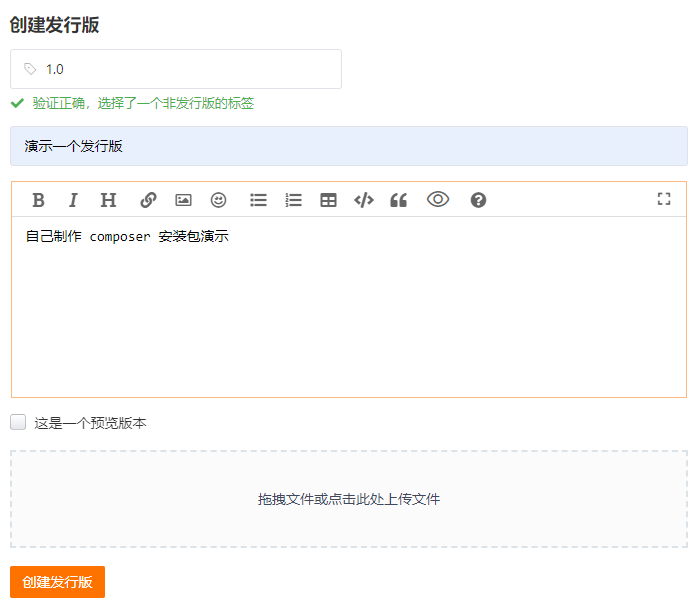The height and width of the screenshot is (606, 700).
Task: Apply italic formatting in editor toolbar
Action: pyautogui.click(x=73, y=200)
